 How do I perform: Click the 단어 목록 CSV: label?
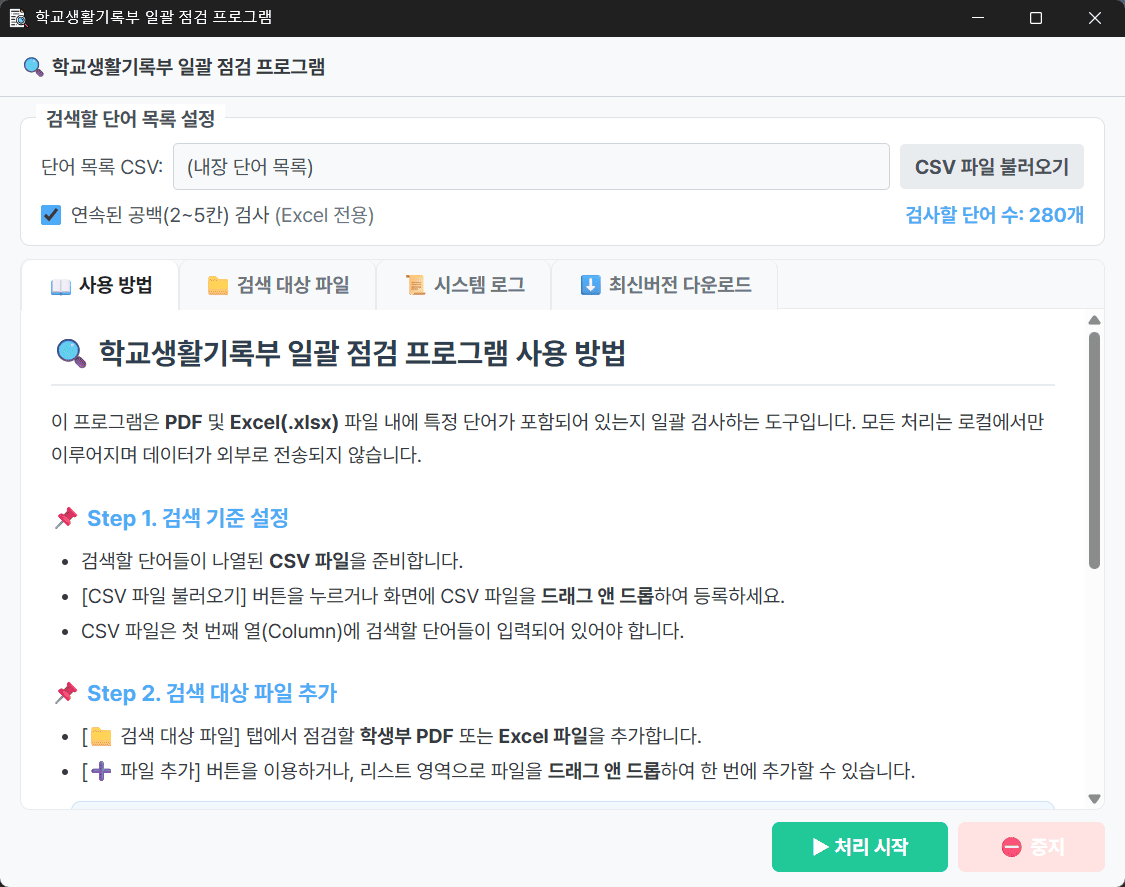coord(102,167)
